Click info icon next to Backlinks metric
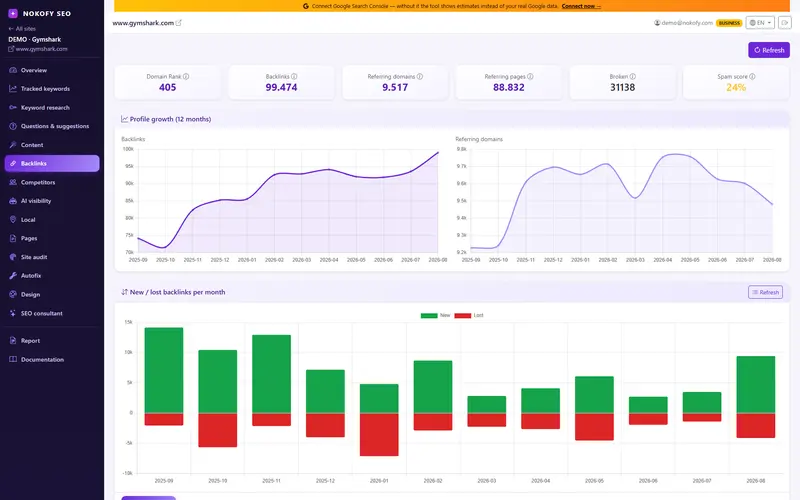Screen dimensions: 800x500 tap(294, 77)
